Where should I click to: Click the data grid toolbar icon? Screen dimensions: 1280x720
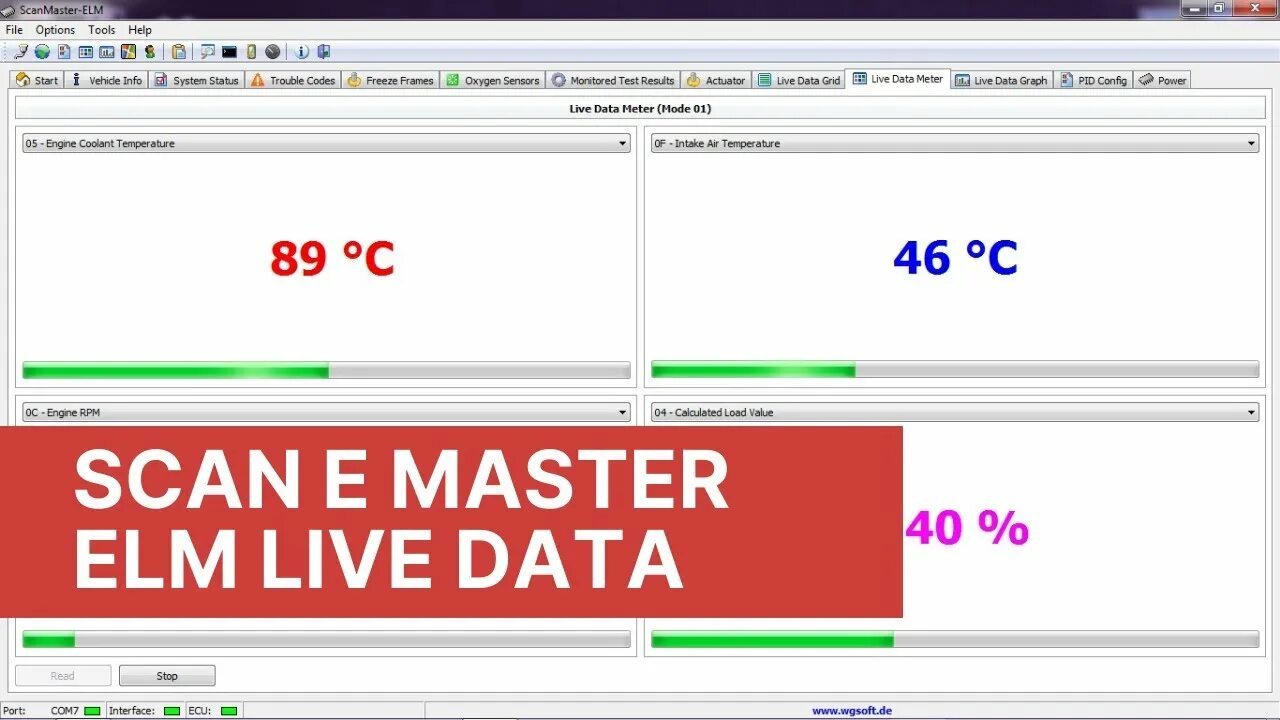[85, 51]
